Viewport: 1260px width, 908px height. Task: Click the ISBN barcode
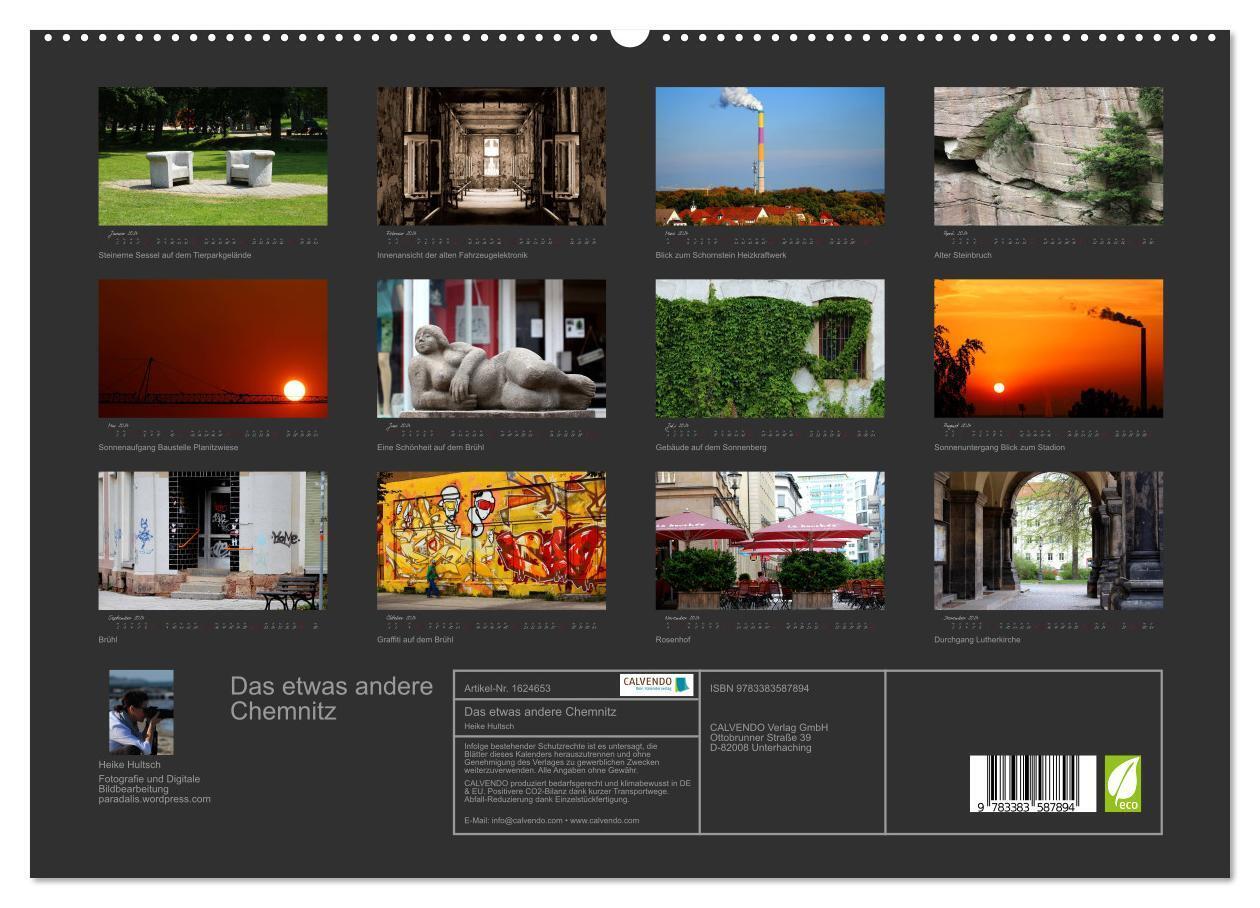click(1033, 784)
